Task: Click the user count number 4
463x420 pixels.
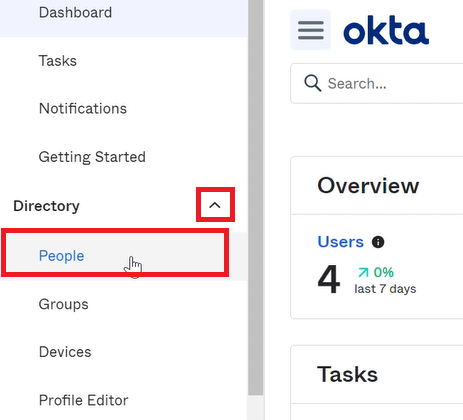Action: pos(329,279)
